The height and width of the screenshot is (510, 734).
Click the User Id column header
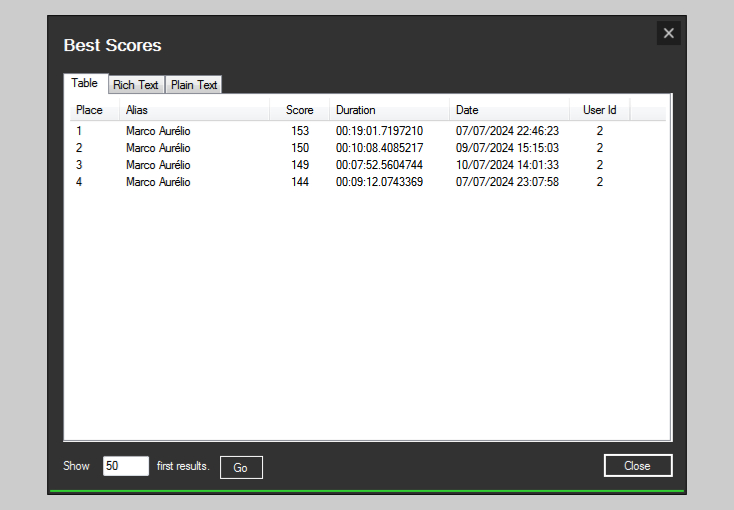599,110
